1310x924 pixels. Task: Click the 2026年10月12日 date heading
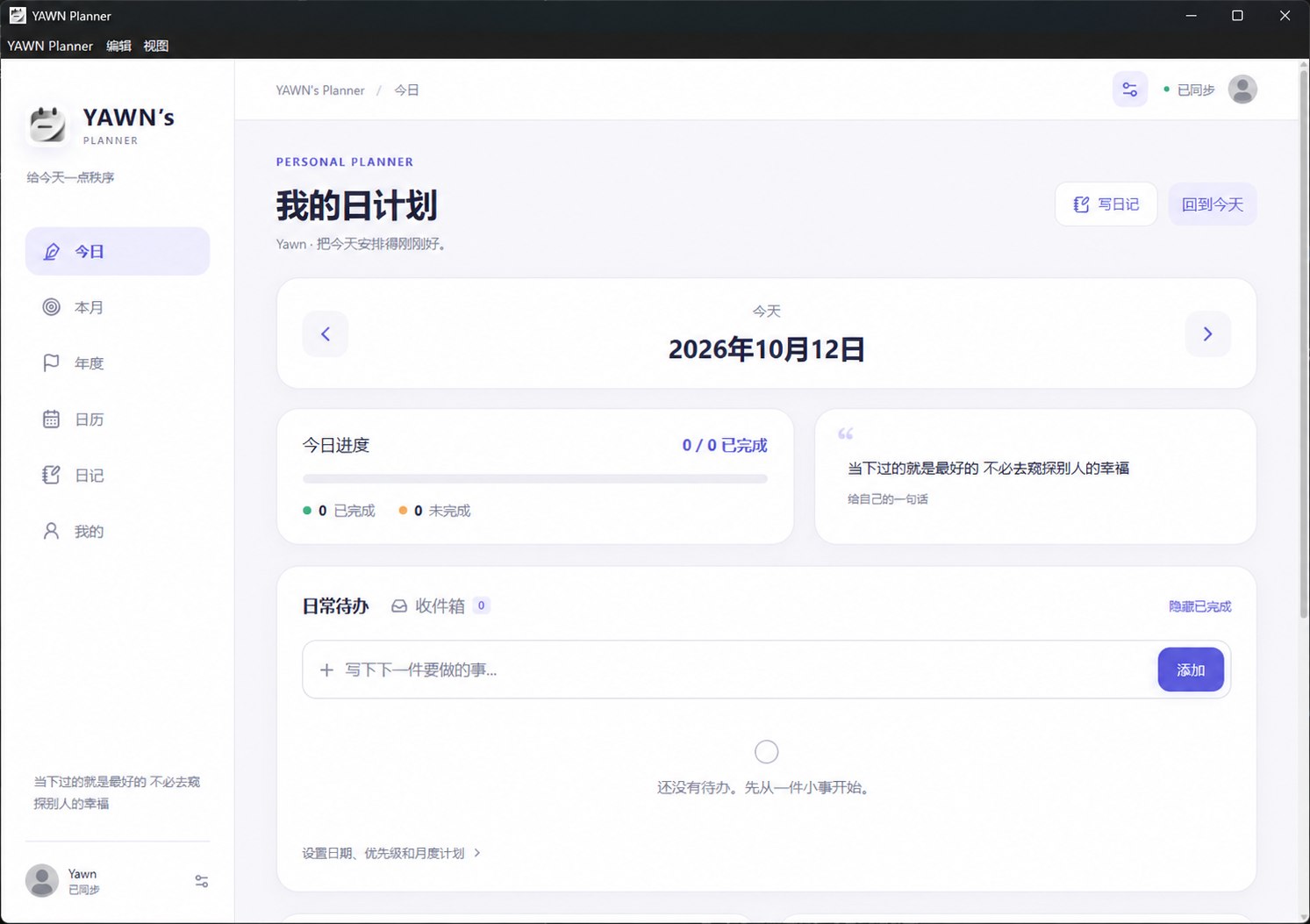click(x=767, y=349)
